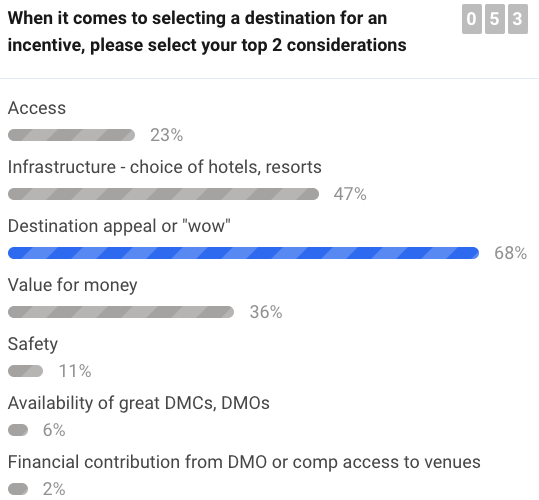
Task: Choose 'Availability of great DMCs, DMOs'
Action: coord(139,403)
